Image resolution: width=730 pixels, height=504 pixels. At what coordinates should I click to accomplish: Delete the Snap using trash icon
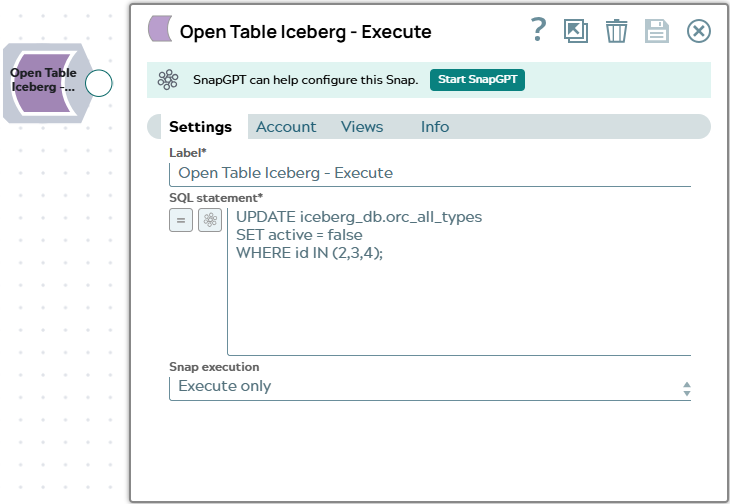(616, 31)
